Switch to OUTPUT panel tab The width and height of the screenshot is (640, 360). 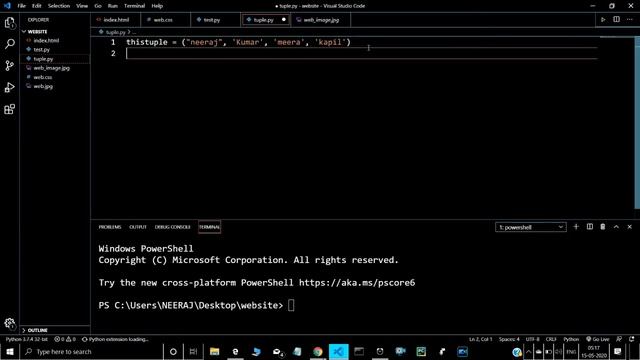138,227
